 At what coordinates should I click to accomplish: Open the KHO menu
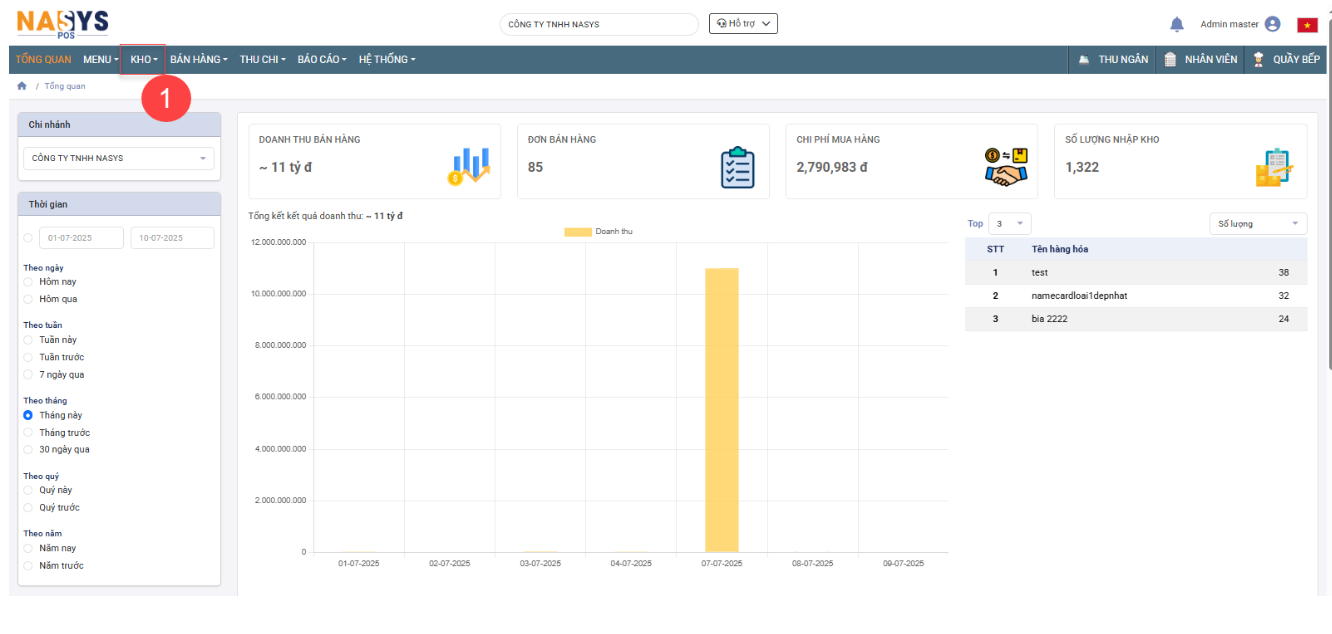coord(143,60)
